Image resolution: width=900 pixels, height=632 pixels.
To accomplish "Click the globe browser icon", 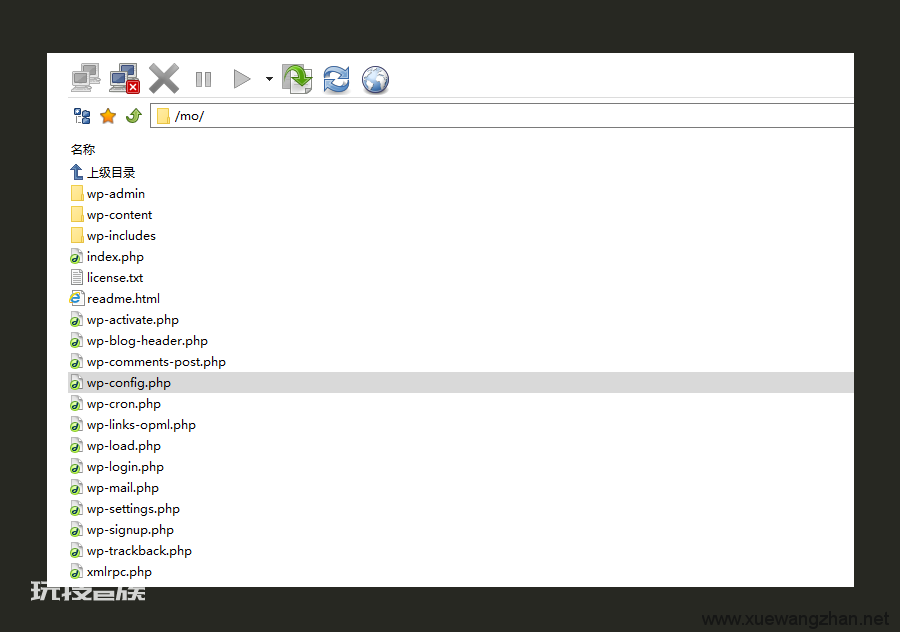I will coord(375,80).
